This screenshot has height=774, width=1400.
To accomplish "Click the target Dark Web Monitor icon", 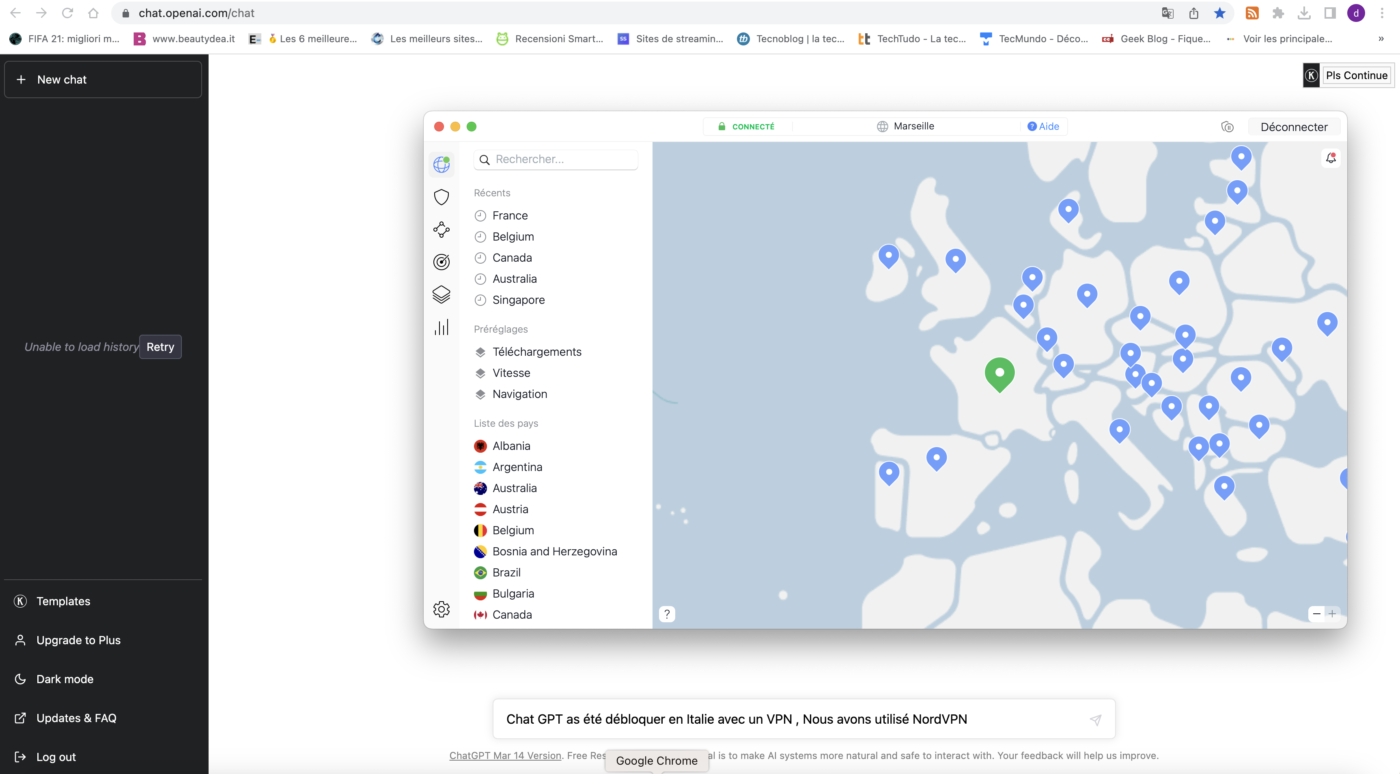I will click(441, 262).
